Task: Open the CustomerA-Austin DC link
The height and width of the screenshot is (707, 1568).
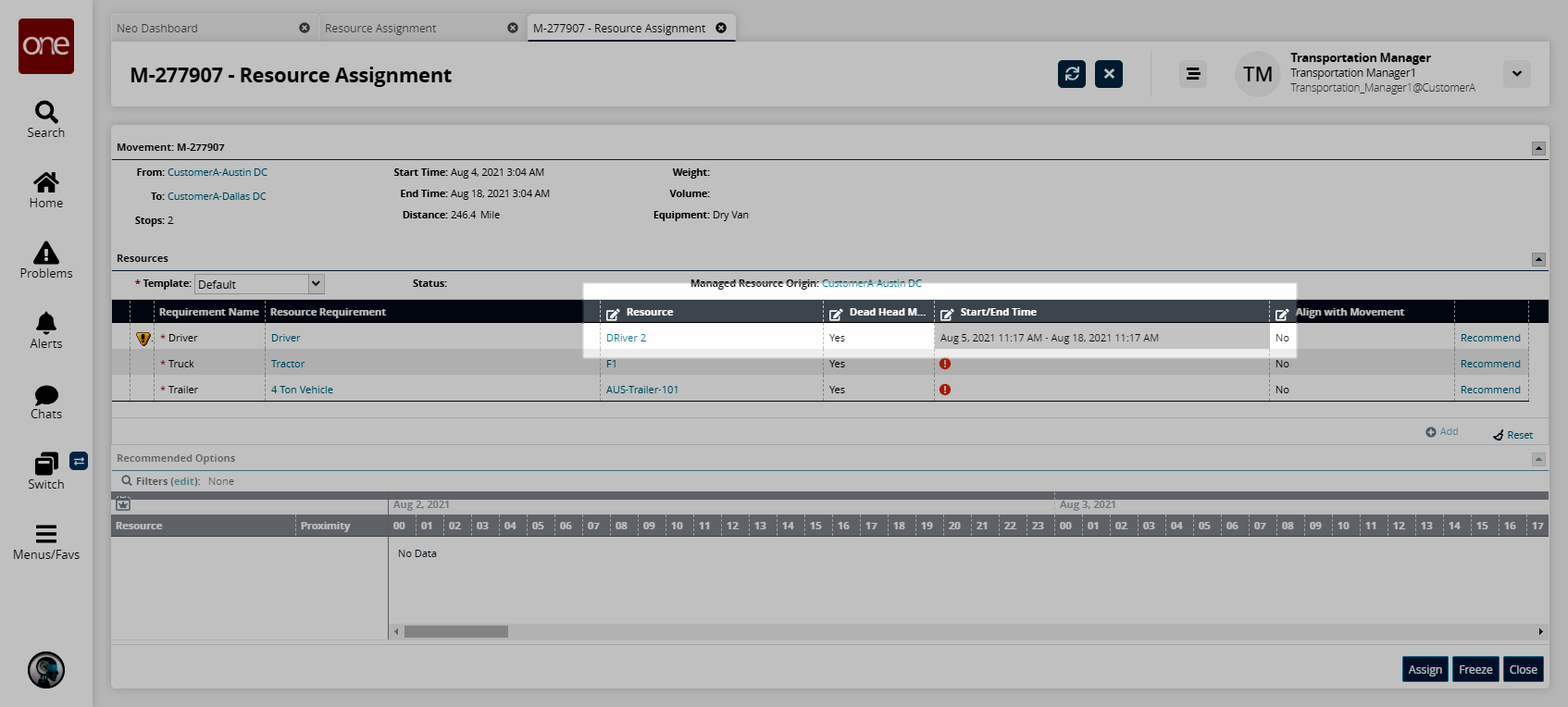Action: pos(218,172)
